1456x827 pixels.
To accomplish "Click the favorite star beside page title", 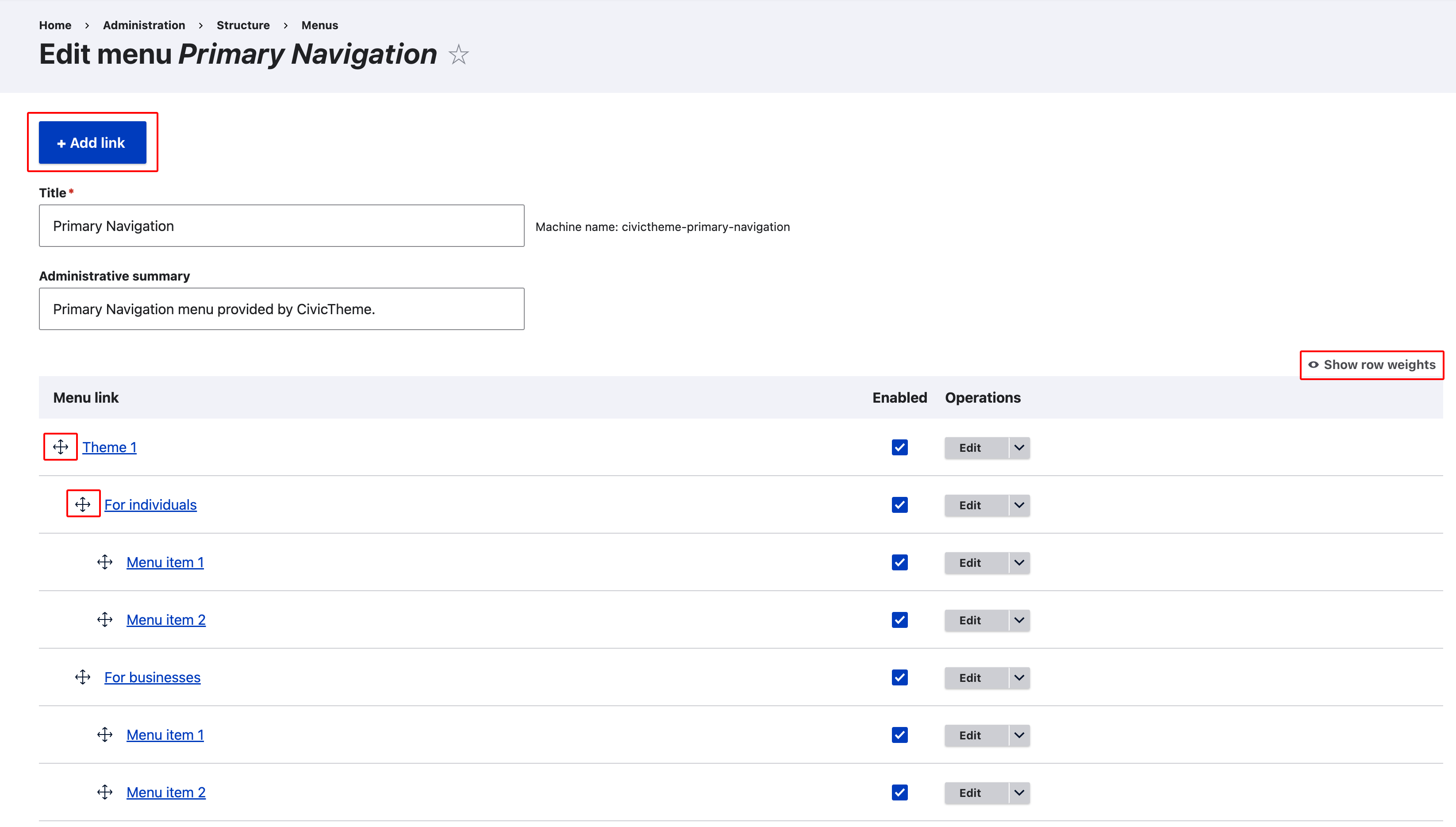I will click(x=458, y=54).
